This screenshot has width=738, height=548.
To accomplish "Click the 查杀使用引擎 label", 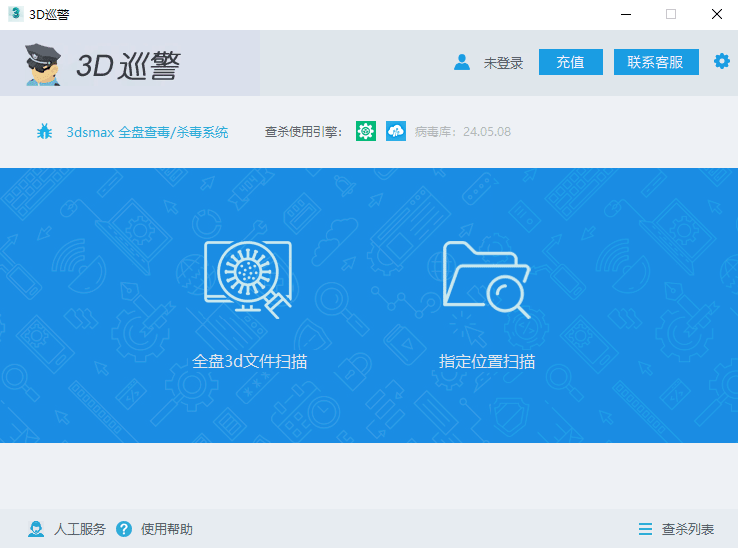I will point(303,132).
